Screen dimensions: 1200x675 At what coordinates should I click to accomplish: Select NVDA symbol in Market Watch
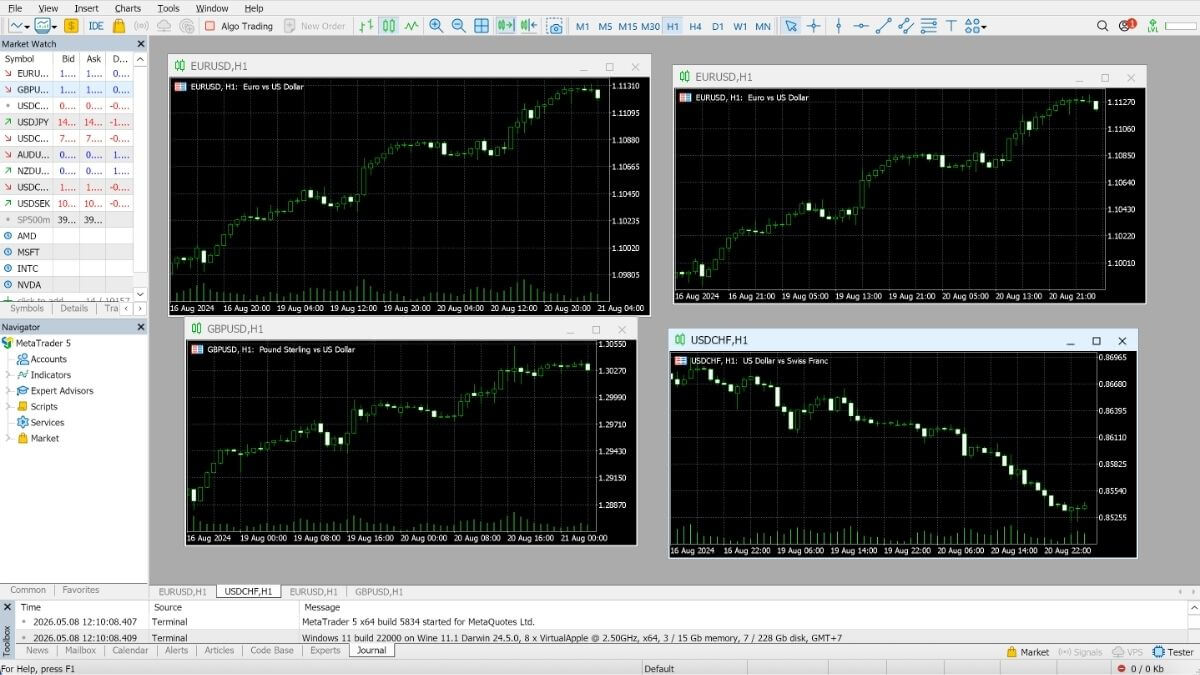66,285
